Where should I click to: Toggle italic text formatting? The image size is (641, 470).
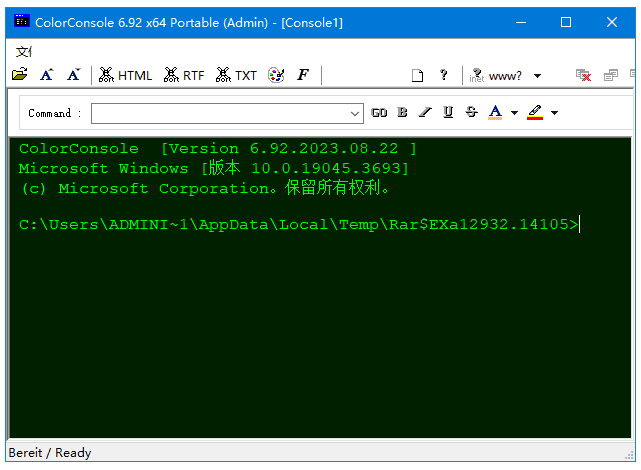424,113
